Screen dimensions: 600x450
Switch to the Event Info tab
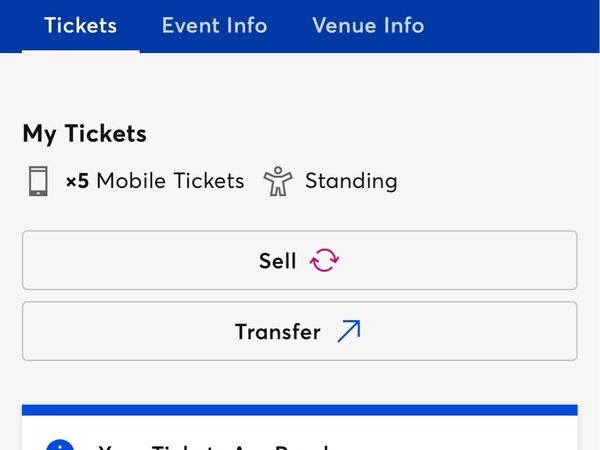pos(214,25)
